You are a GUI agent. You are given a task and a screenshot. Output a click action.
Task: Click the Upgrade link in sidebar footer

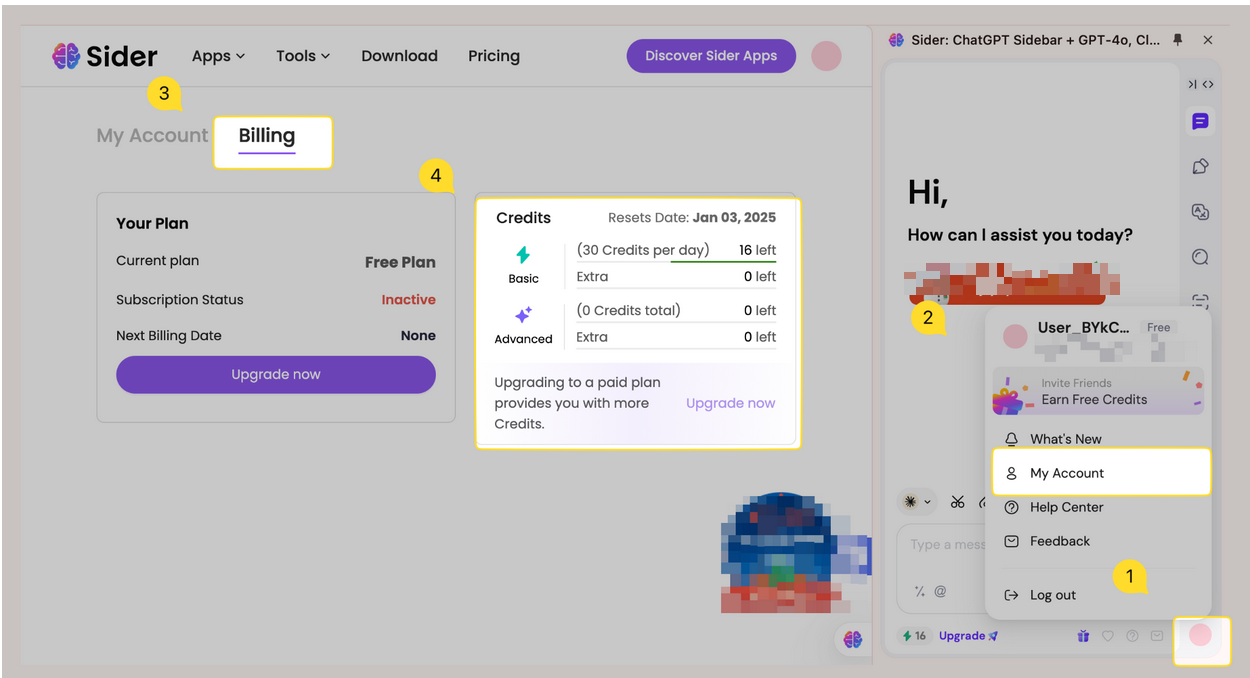(x=968, y=636)
